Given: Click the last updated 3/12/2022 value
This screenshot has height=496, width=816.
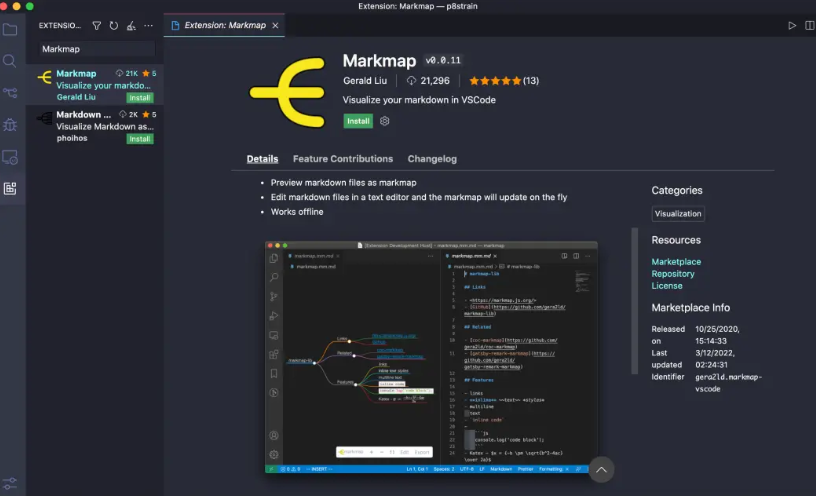Looking at the screenshot, I should (715, 359).
